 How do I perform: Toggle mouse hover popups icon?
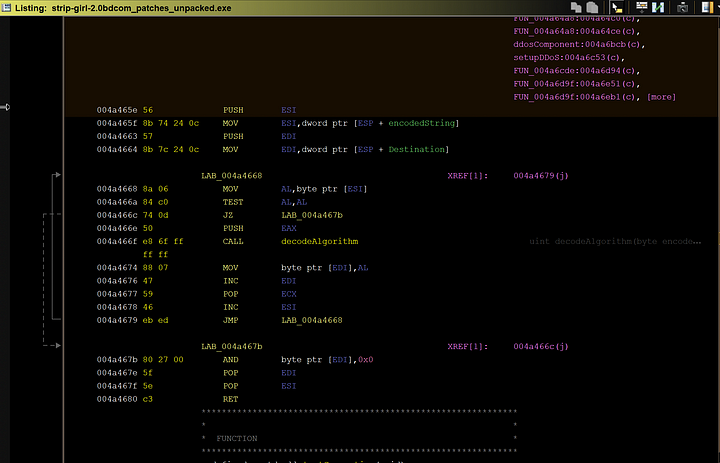617,7
